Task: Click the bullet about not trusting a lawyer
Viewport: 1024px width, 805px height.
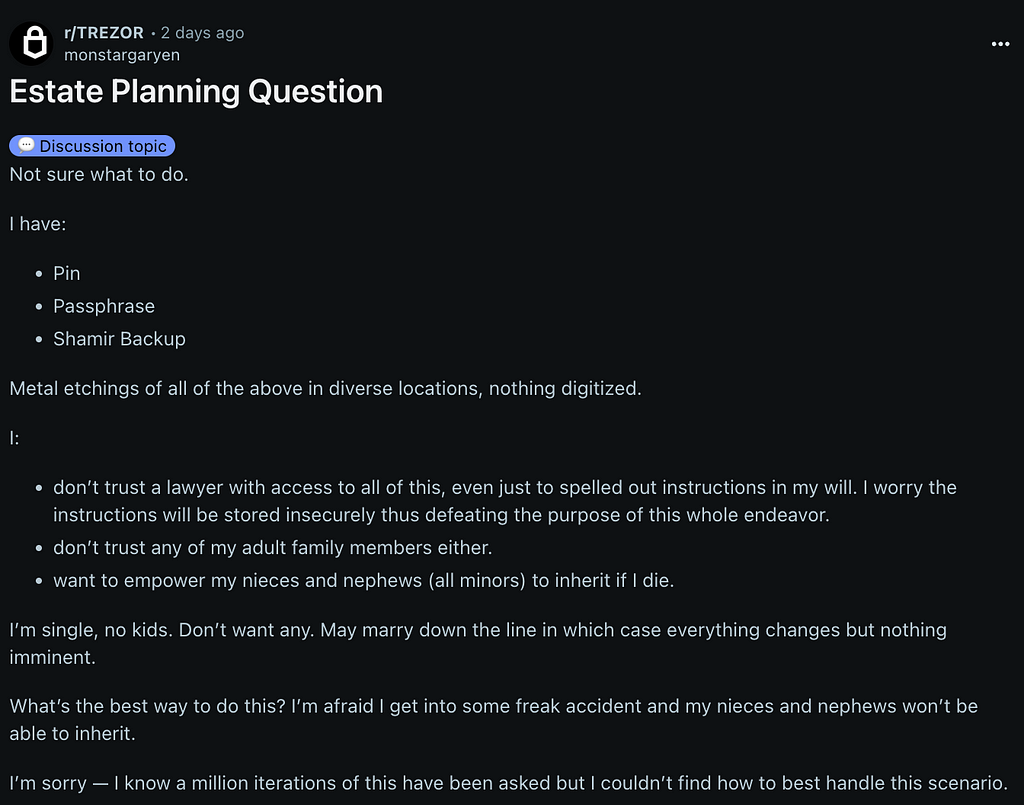Action: point(505,501)
